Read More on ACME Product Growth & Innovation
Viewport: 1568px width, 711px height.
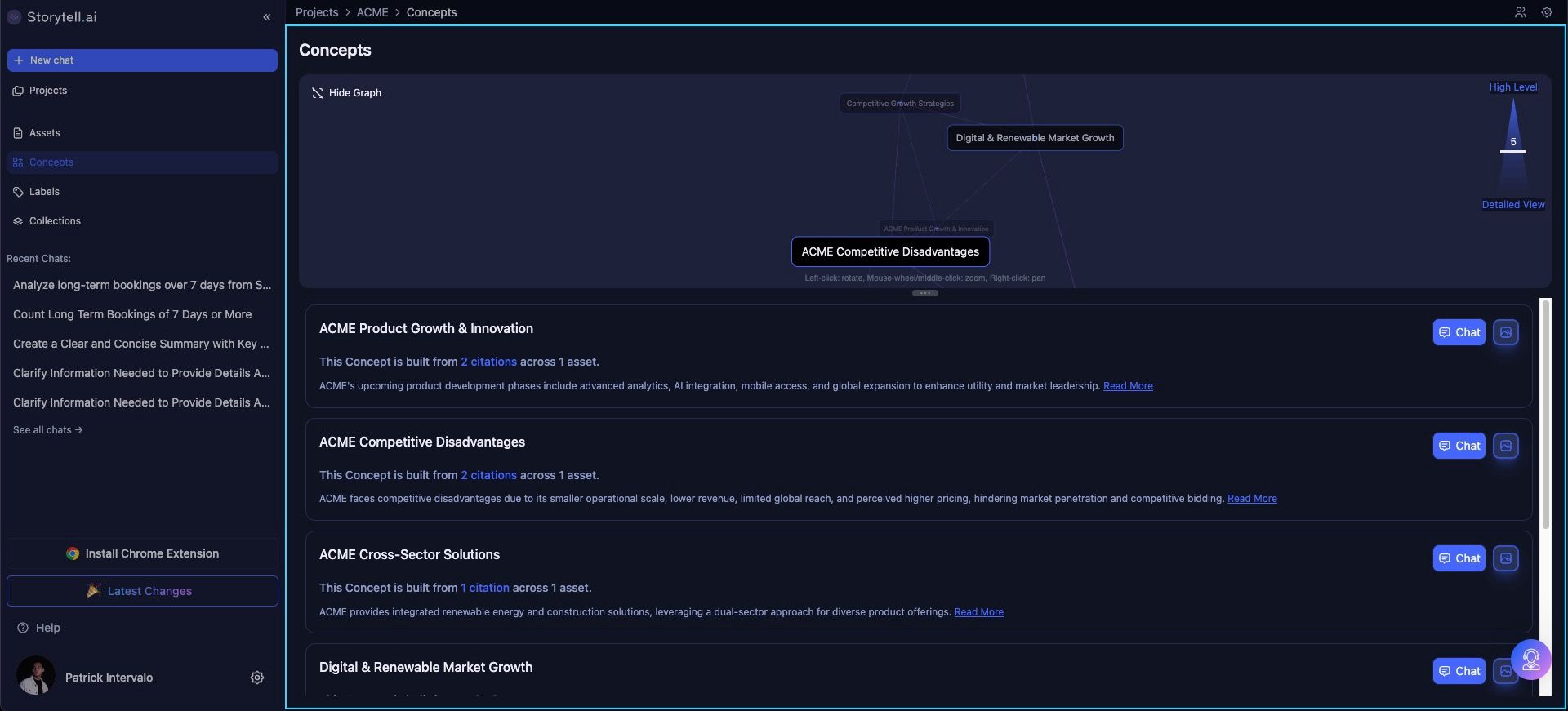[1128, 386]
